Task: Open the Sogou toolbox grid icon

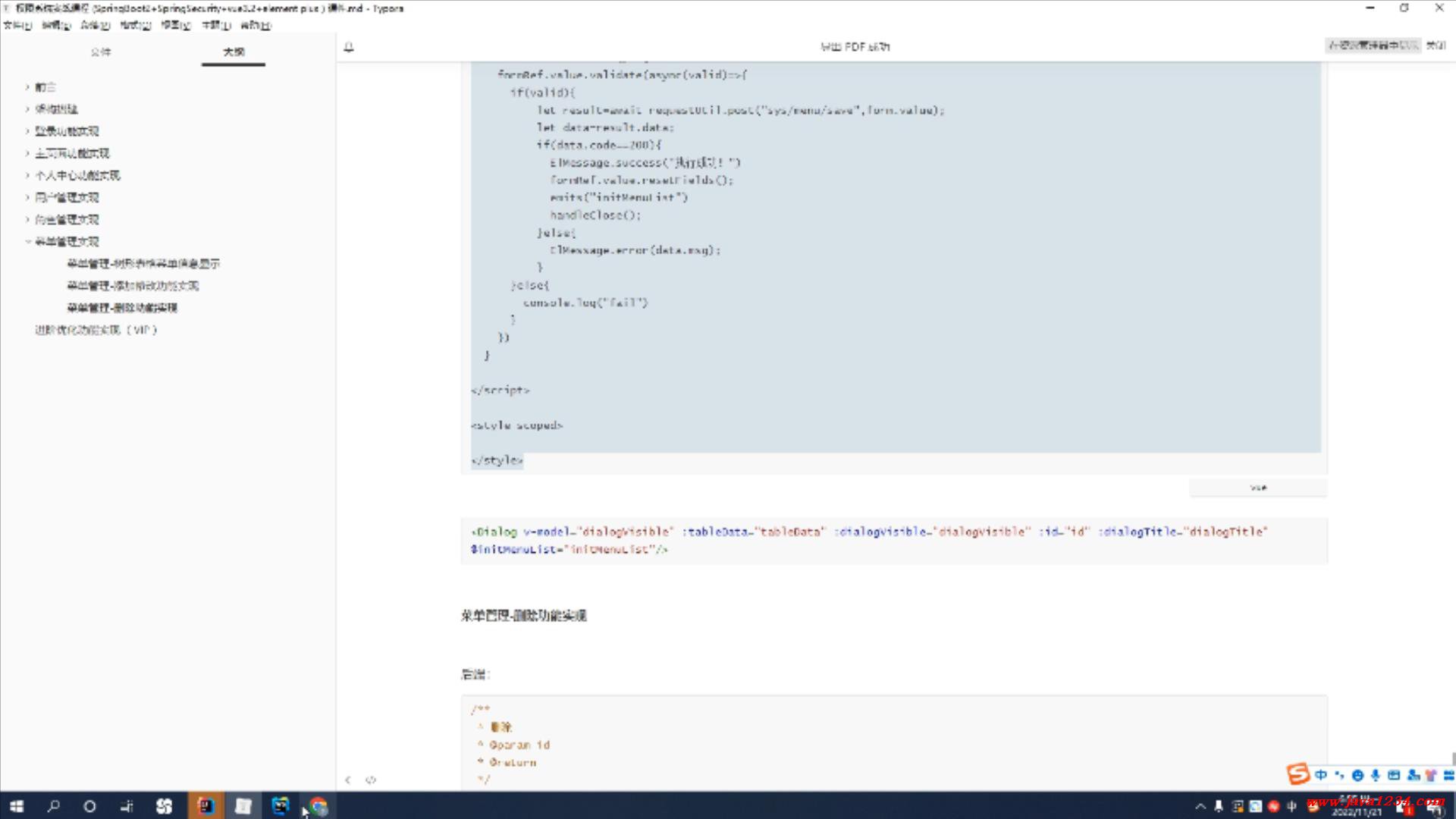Action: (1448, 775)
